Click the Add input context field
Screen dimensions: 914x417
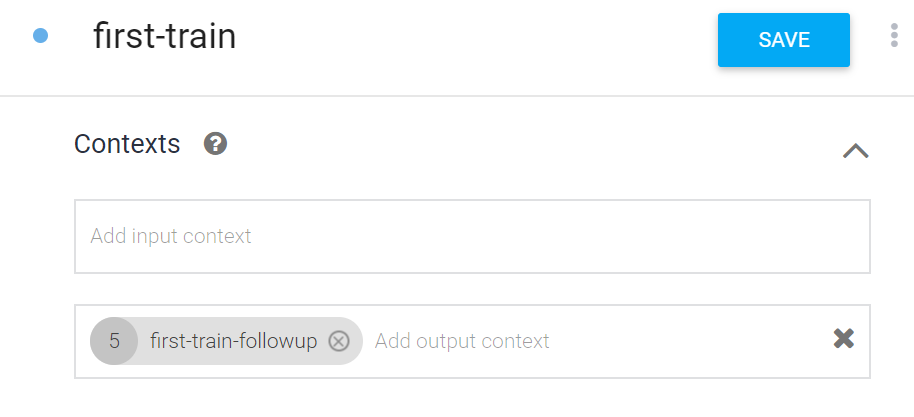point(472,236)
